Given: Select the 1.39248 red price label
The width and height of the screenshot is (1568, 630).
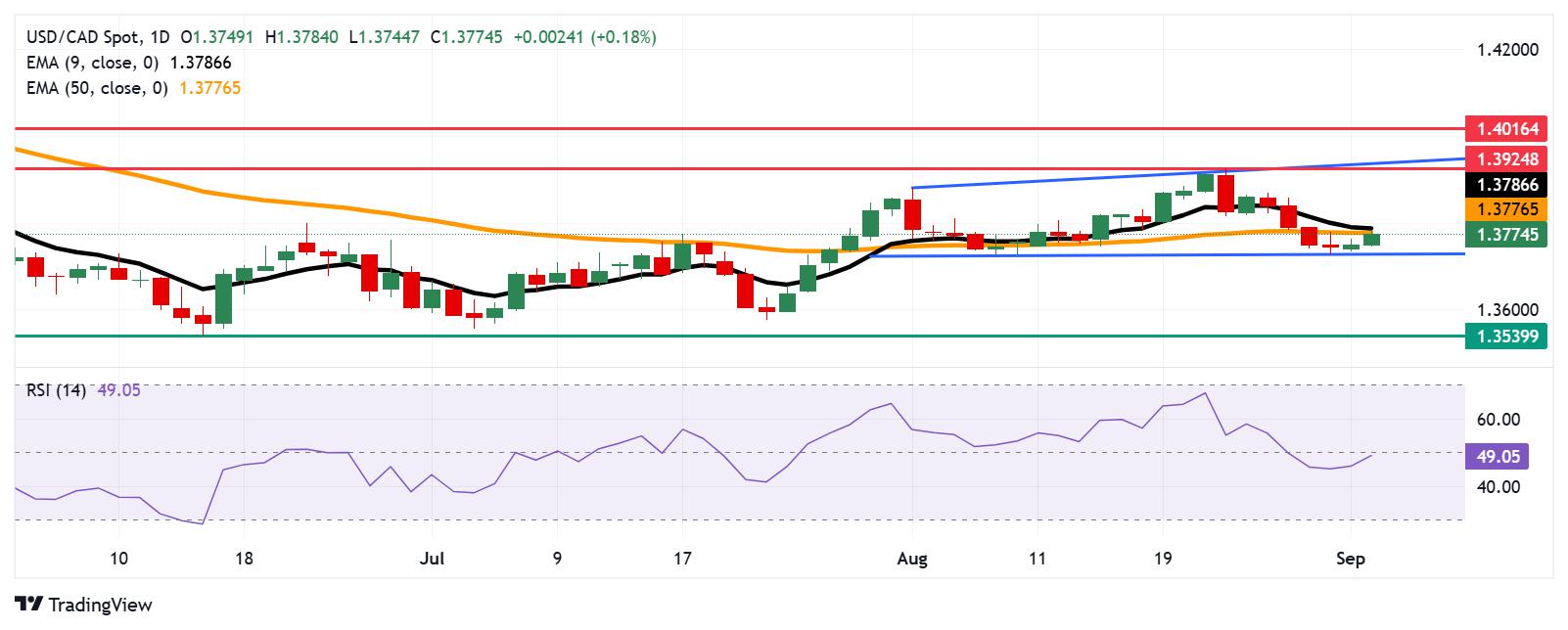Looking at the screenshot, I should coord(1507,158).
